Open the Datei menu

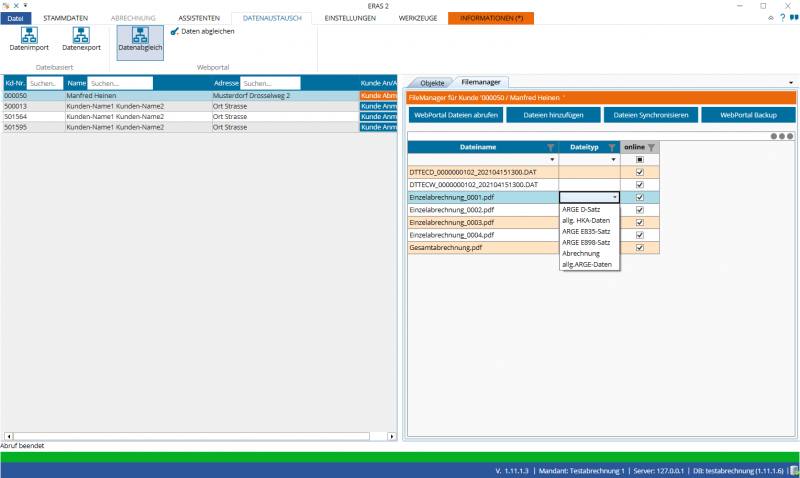point(15,18)
